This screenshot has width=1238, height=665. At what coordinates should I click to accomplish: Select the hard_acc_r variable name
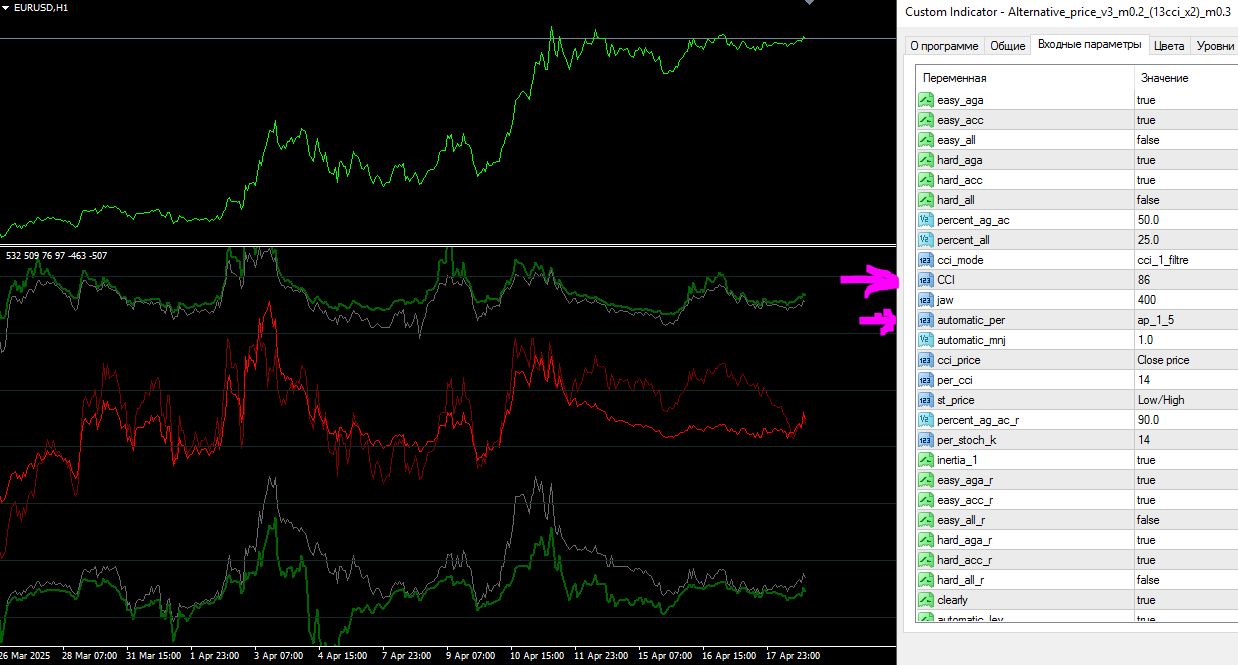[x=964, y=560]
